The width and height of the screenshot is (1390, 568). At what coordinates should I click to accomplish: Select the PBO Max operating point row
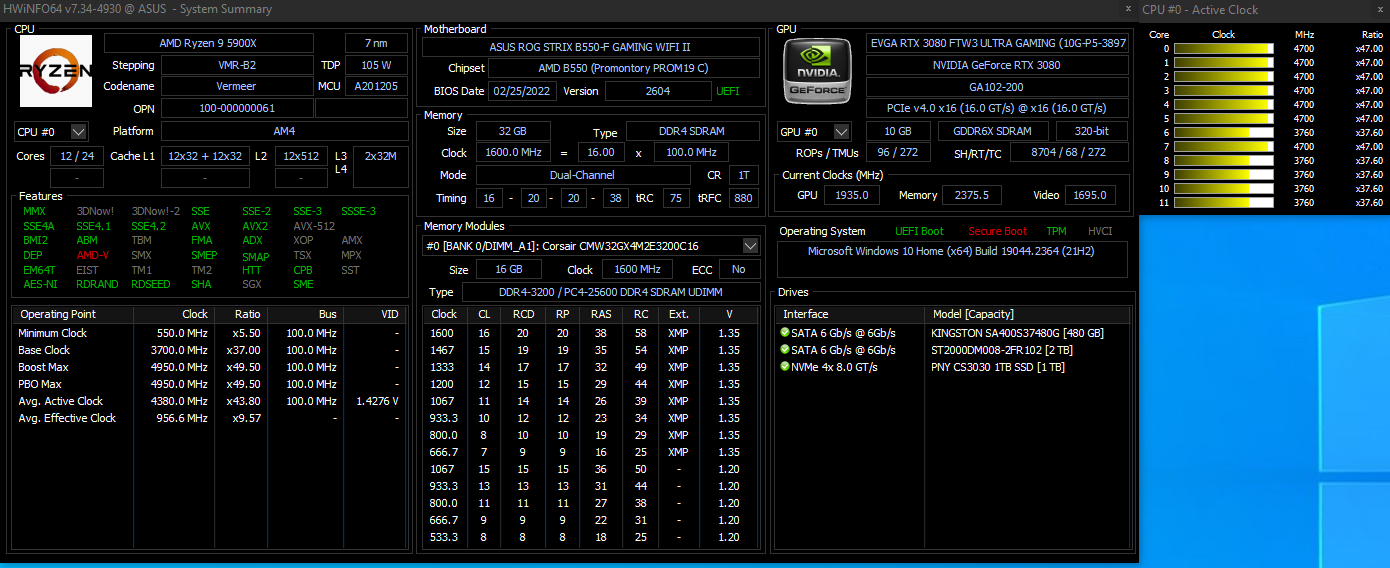(210, 384)
